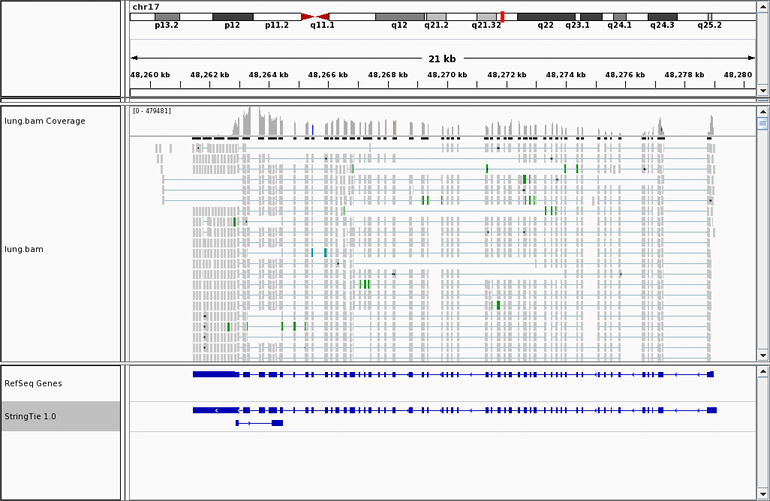The image size is (770, 501).
Task: Select the highlighted StringTie 1.0 track name
Action: pos(30,416)
